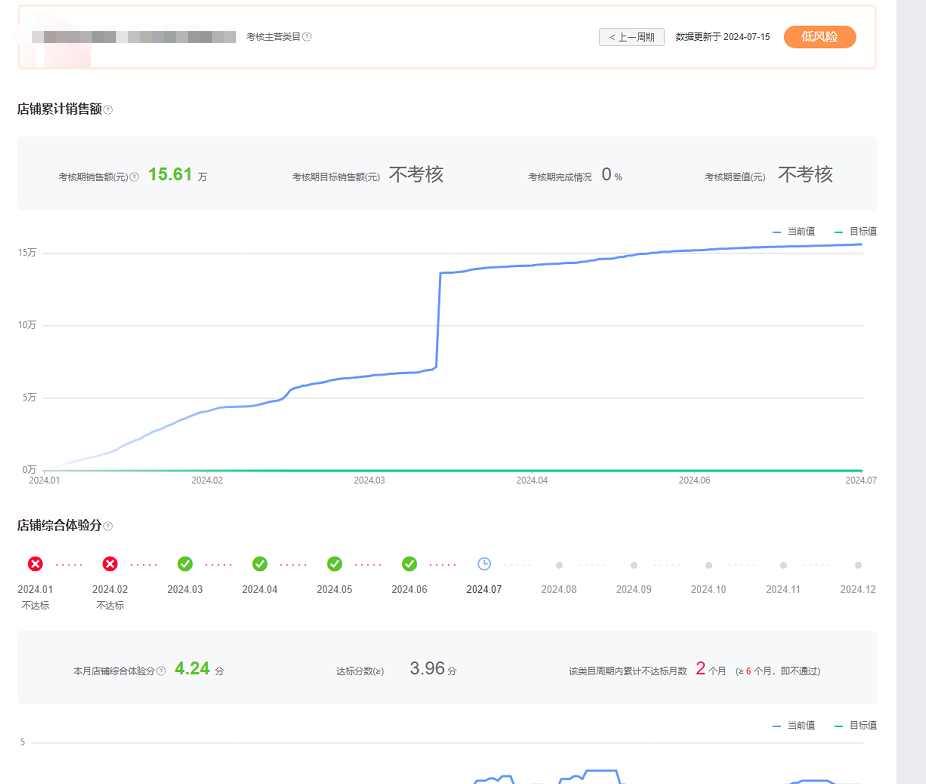Click green check icon for 2024.05
The height and width of the screenshot is (784, 926).
tap(335, 564)
